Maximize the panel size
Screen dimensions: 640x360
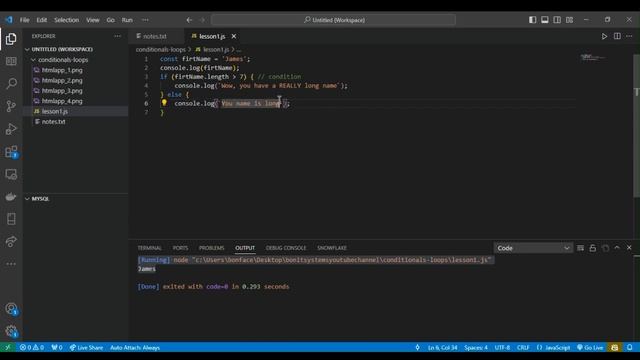(x=617, y=248)
